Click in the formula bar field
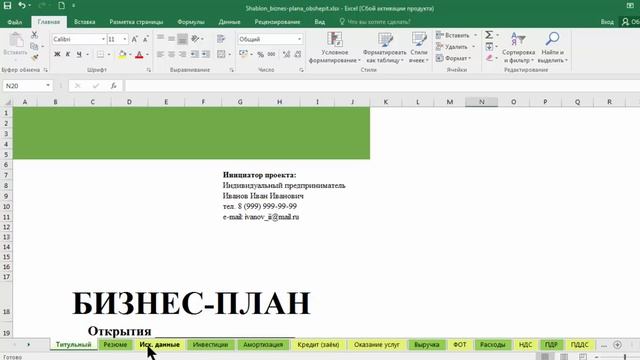The height and width of the screenshot is (360, 640). pos(382,86)
